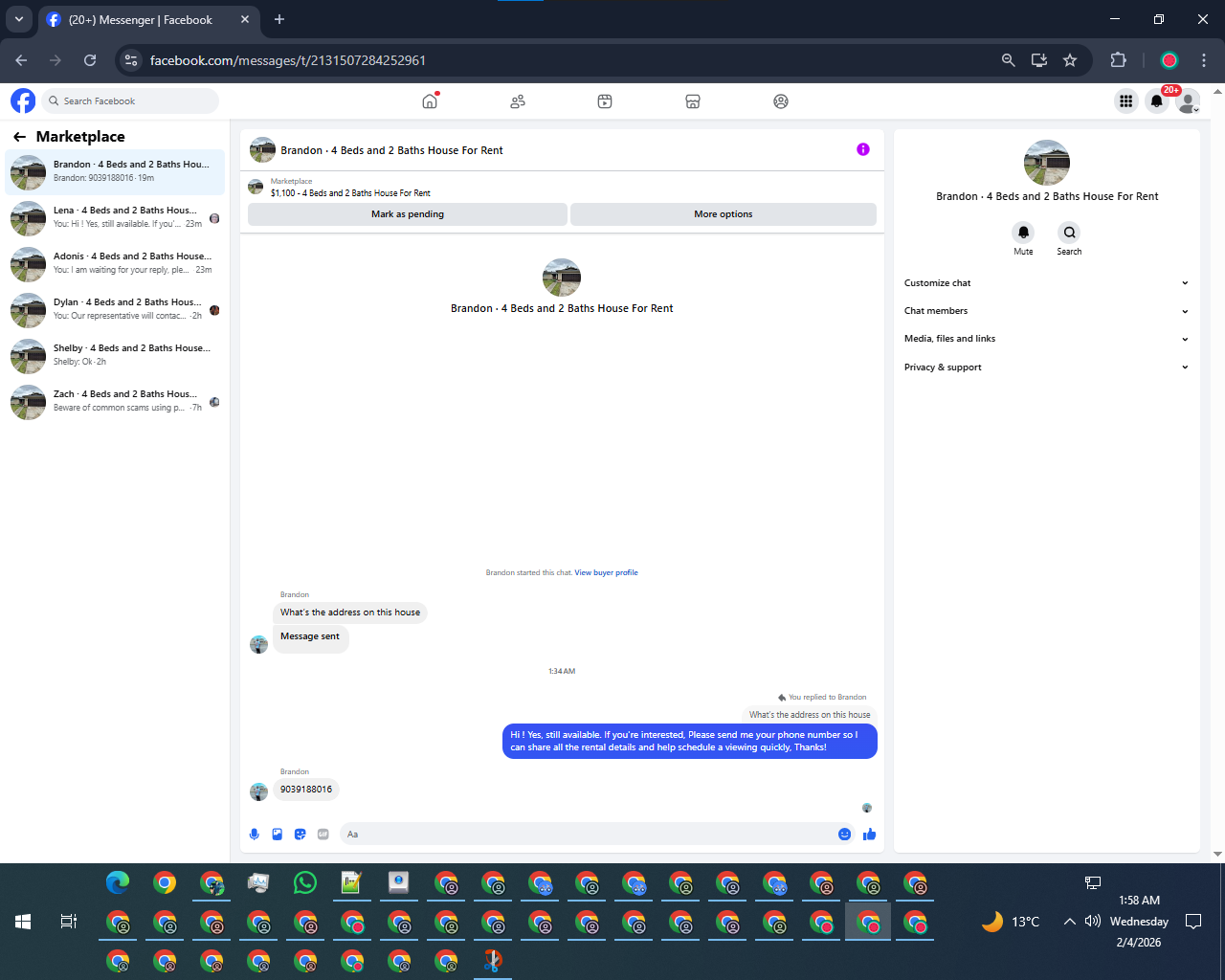Mute the chat with the bell icon
The image size is (1225, 980).
(1023, 233)
